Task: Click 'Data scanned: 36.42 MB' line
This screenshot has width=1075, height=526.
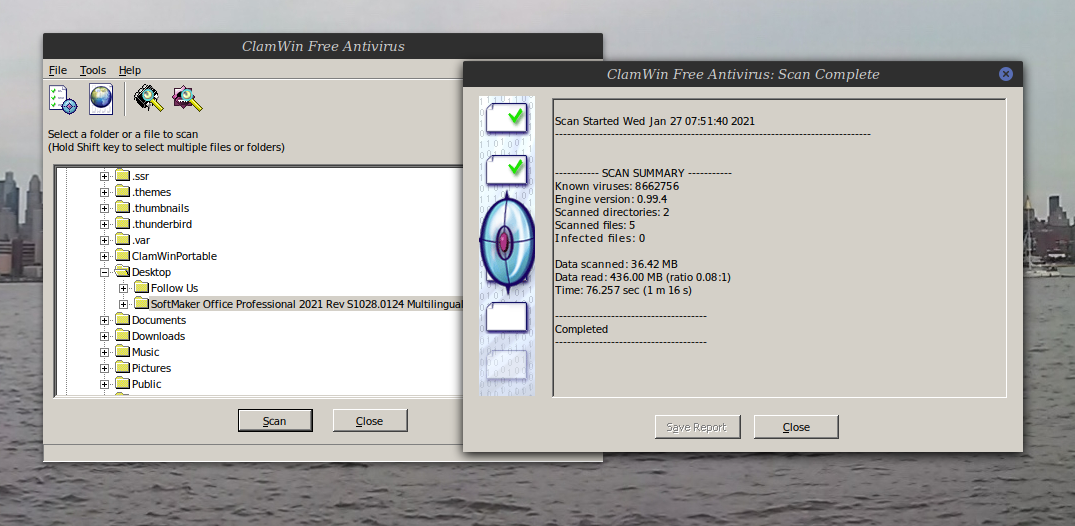Action: 616,264
